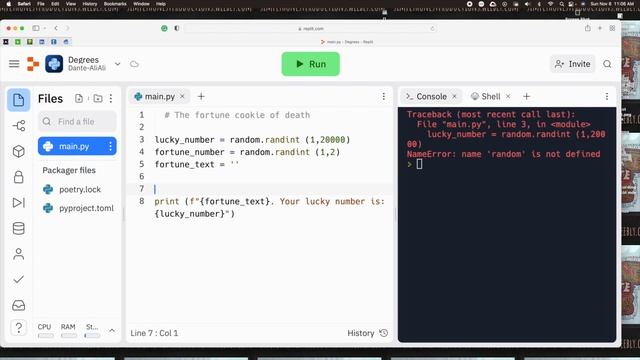Open the Bookmarks menu in menu bar
The width and height of the screenshot is (640, 360).
coord(115,4)
